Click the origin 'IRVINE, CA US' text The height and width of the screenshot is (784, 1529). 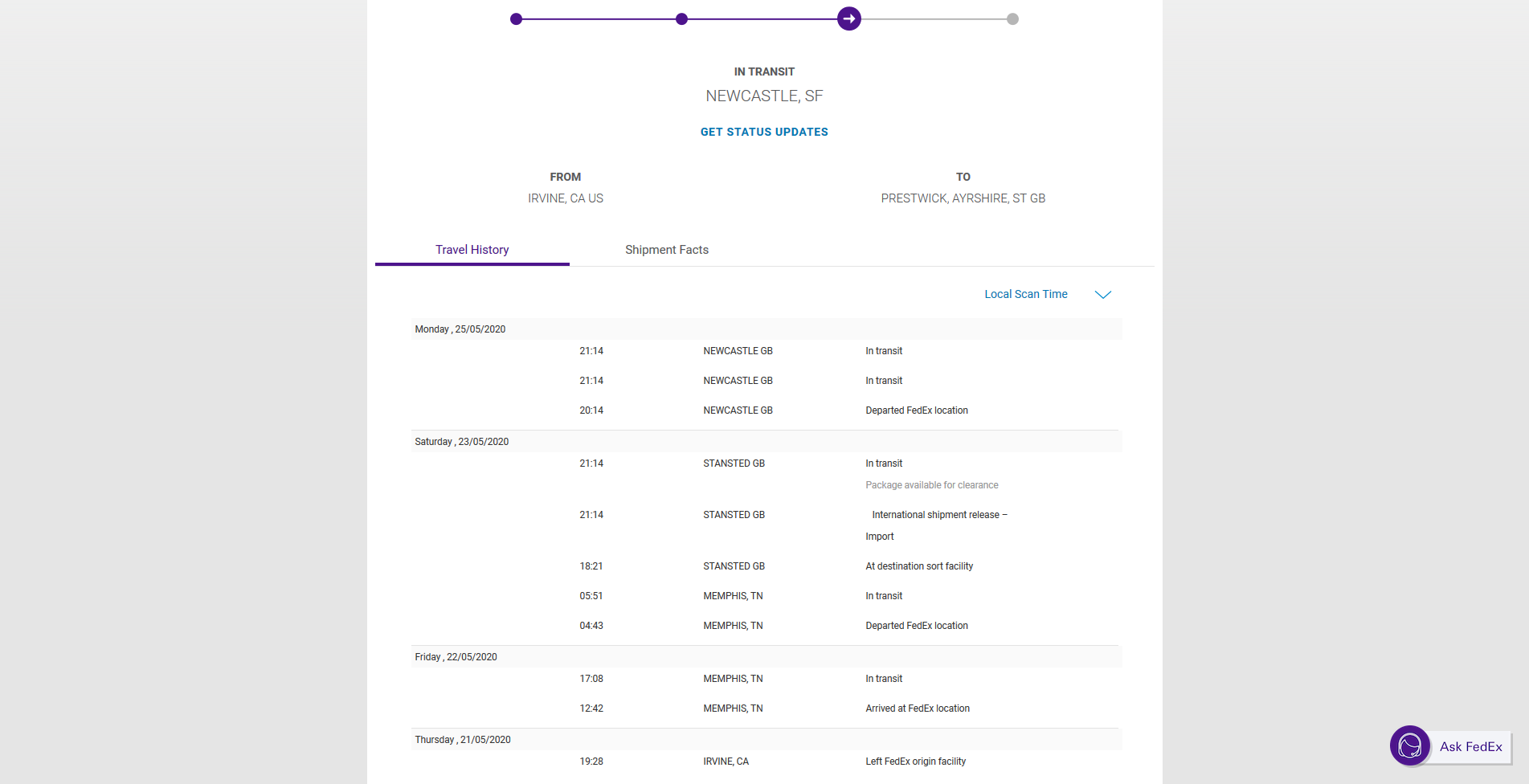pyautogui.click(x=566, y=198)
